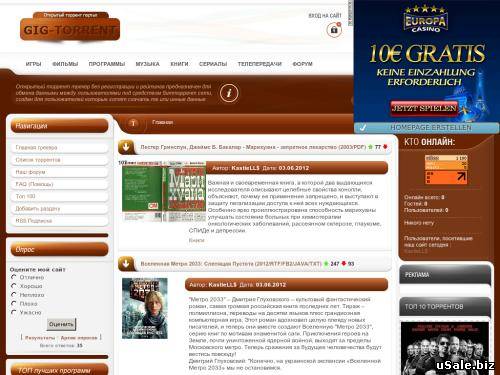Open the ФИЛЬМЫ menu item
Viewport: 500px width, 375px height.
point(65,64)
